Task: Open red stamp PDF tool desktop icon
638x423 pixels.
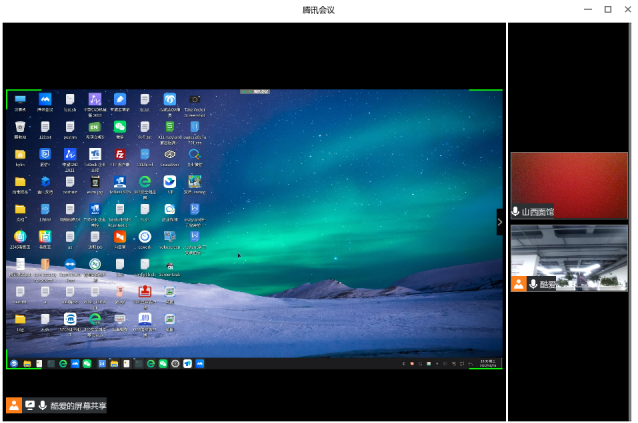Action: coord(144,292)
